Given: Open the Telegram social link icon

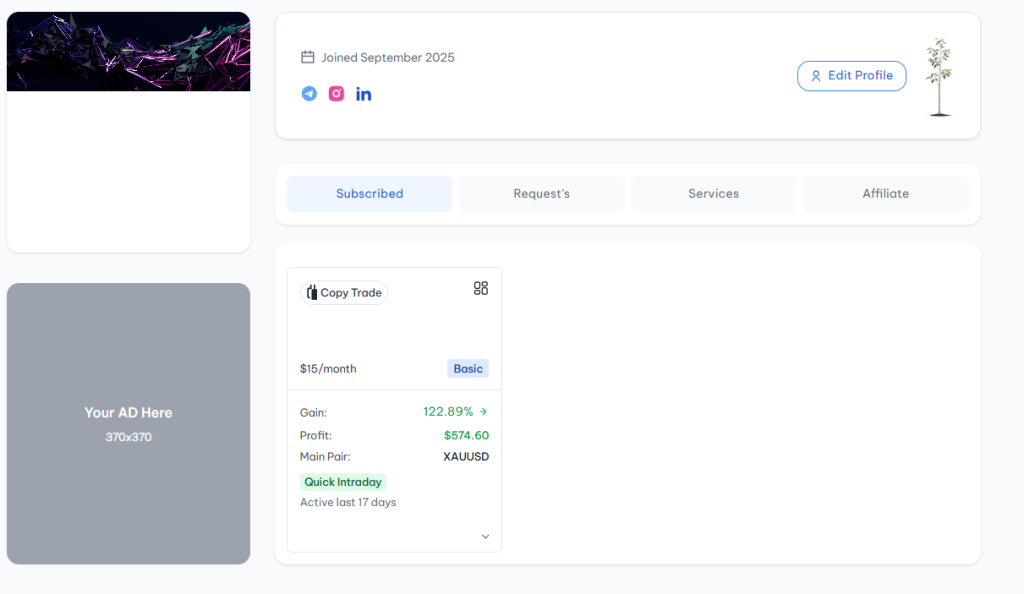Looking at the screenshot, I should point(309,94).
